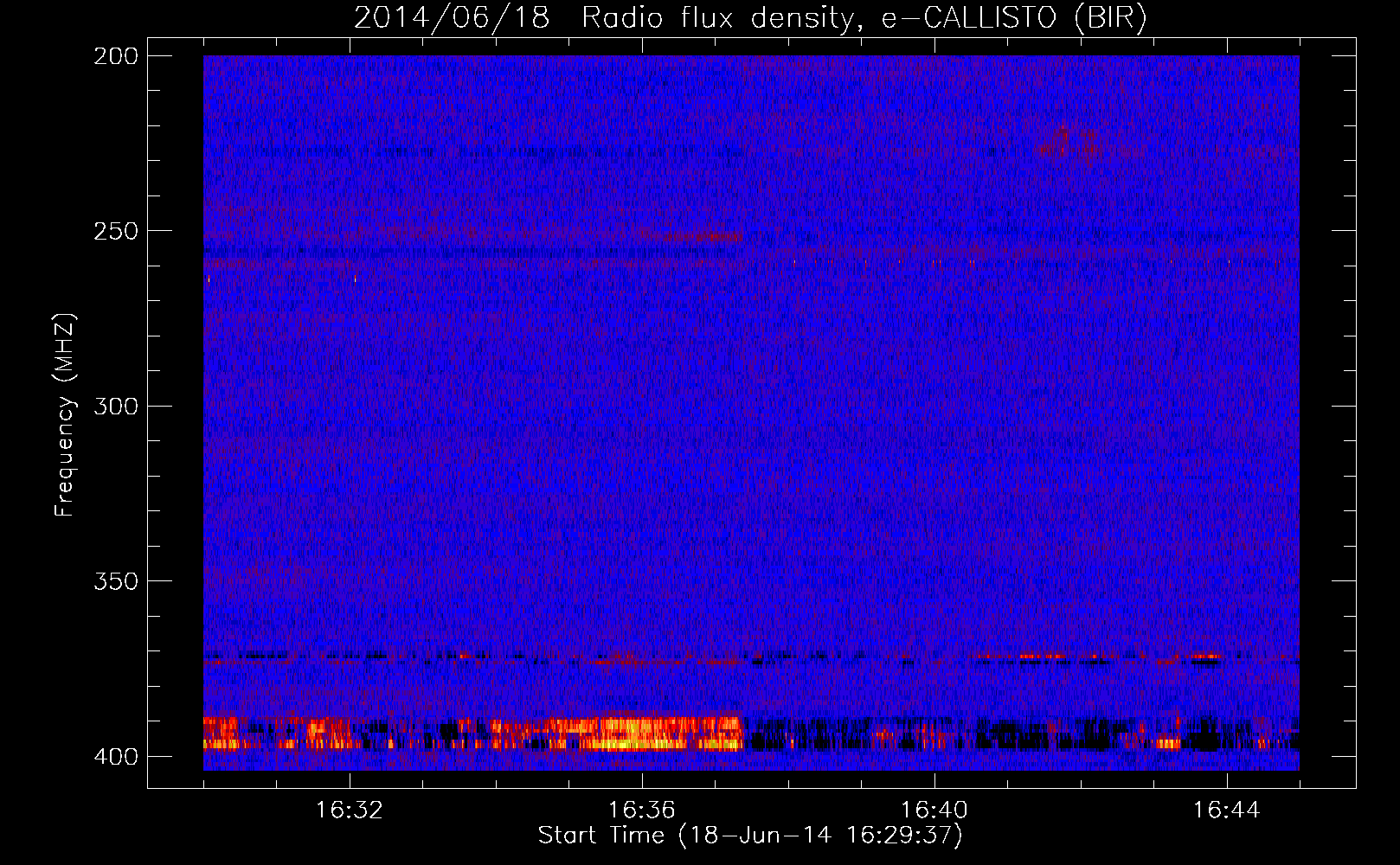Image resolution: width=1400 pixels, height=865 pixels.
Task: Click the 250 frequency tick label
Action: click(x=116, y=231)
